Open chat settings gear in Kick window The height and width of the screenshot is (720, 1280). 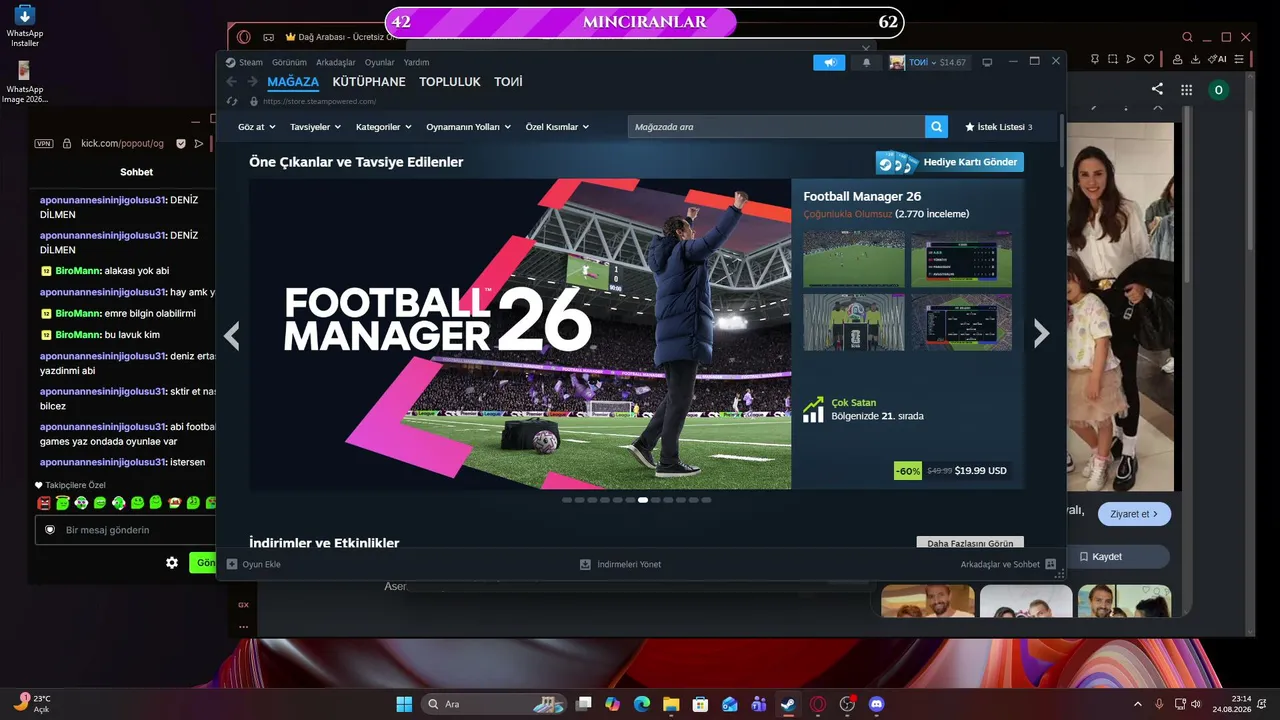pyautogui.click(x=172, y=563)
